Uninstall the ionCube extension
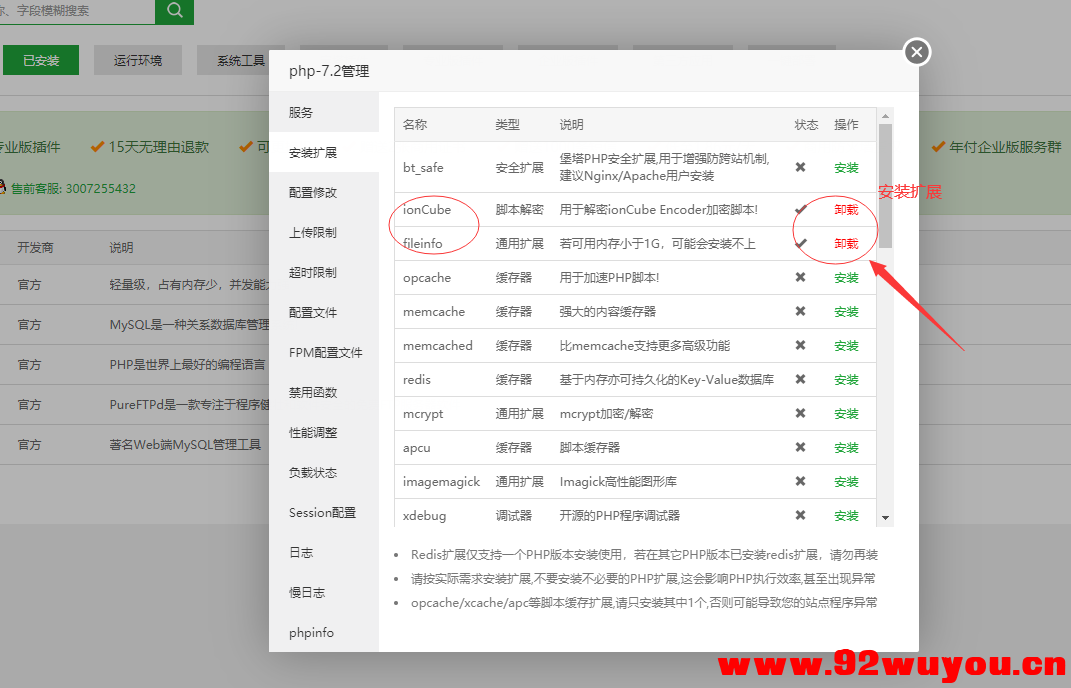 846,209
